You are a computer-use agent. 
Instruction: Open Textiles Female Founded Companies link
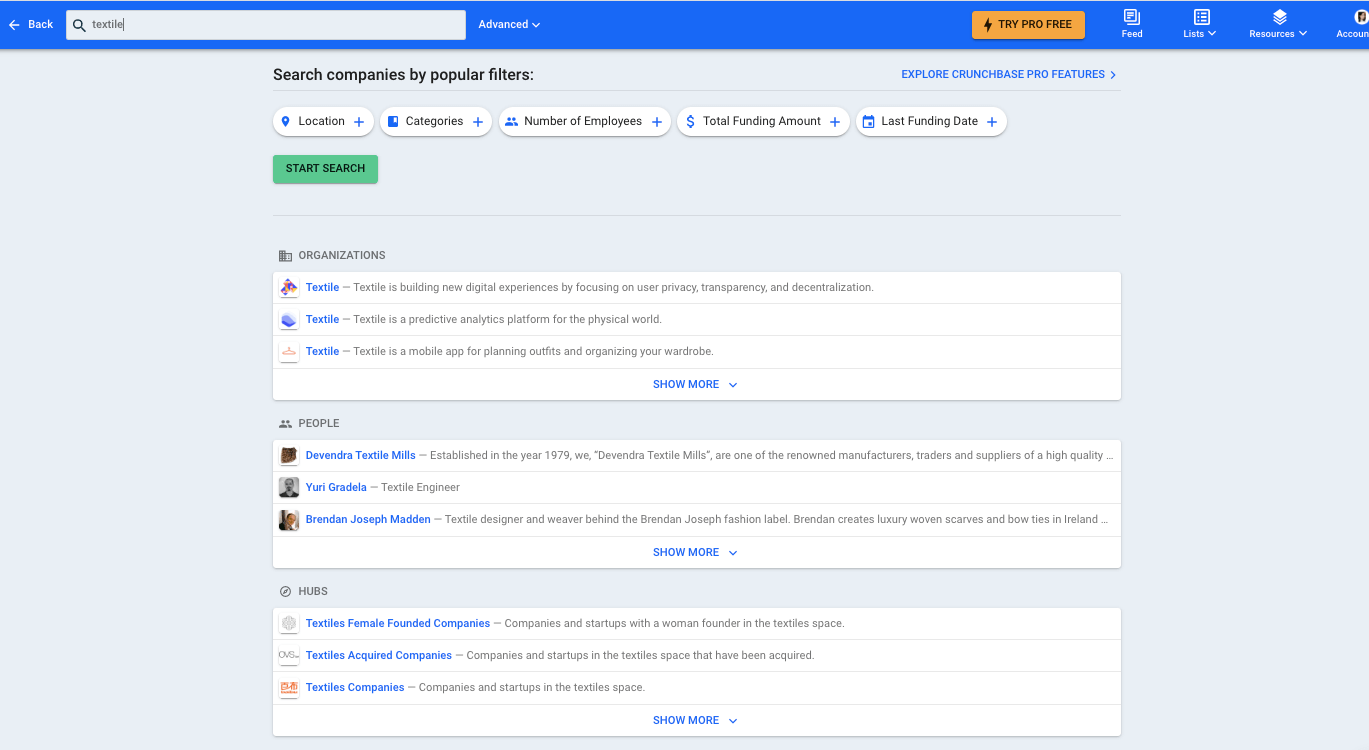point(398,623)
